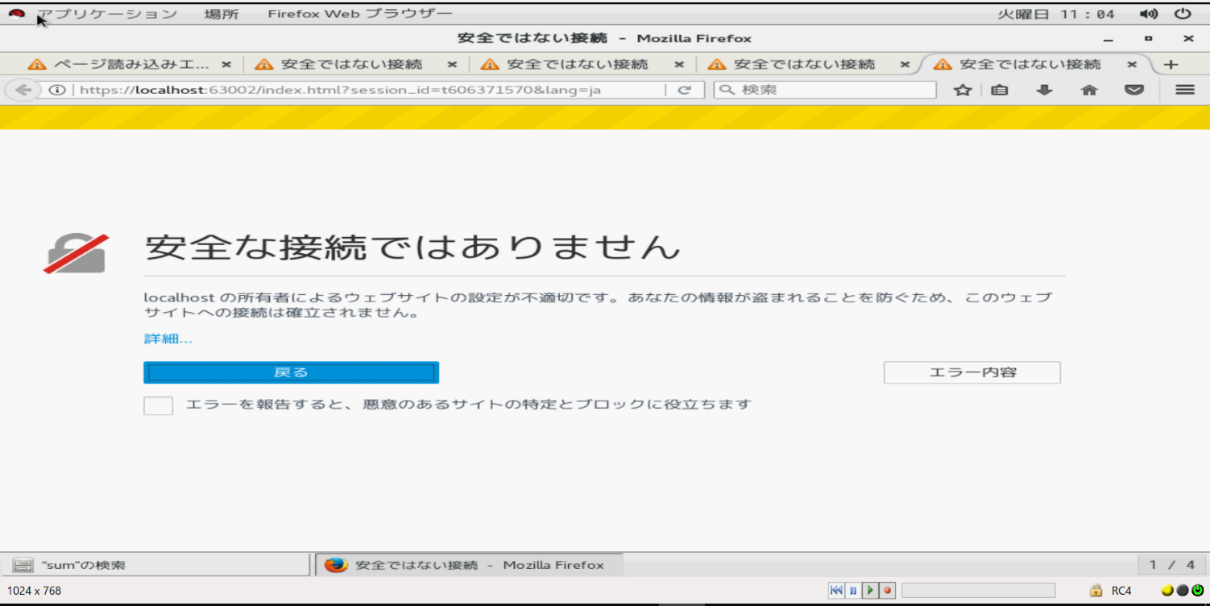Click the 戻る button
This screenshot has width=1210, height=606.
click(291, 373)
